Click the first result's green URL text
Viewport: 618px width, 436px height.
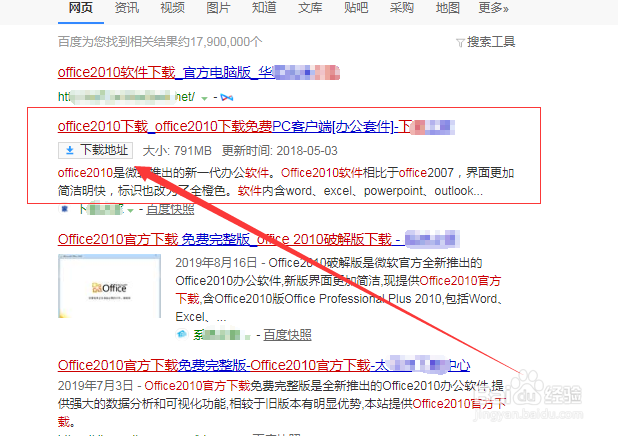126,97
